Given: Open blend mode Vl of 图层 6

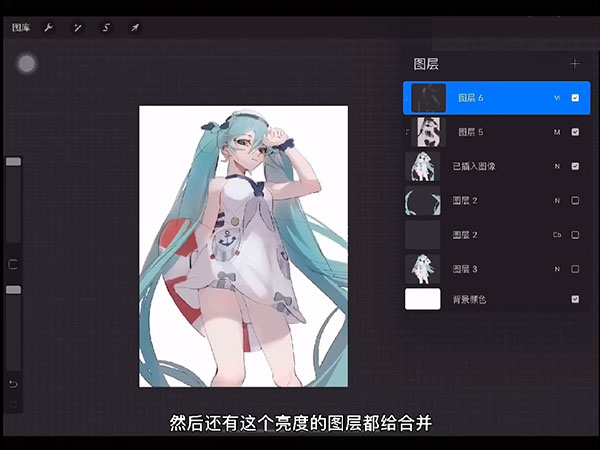Looking at the screenshot, I should point(557,98).
